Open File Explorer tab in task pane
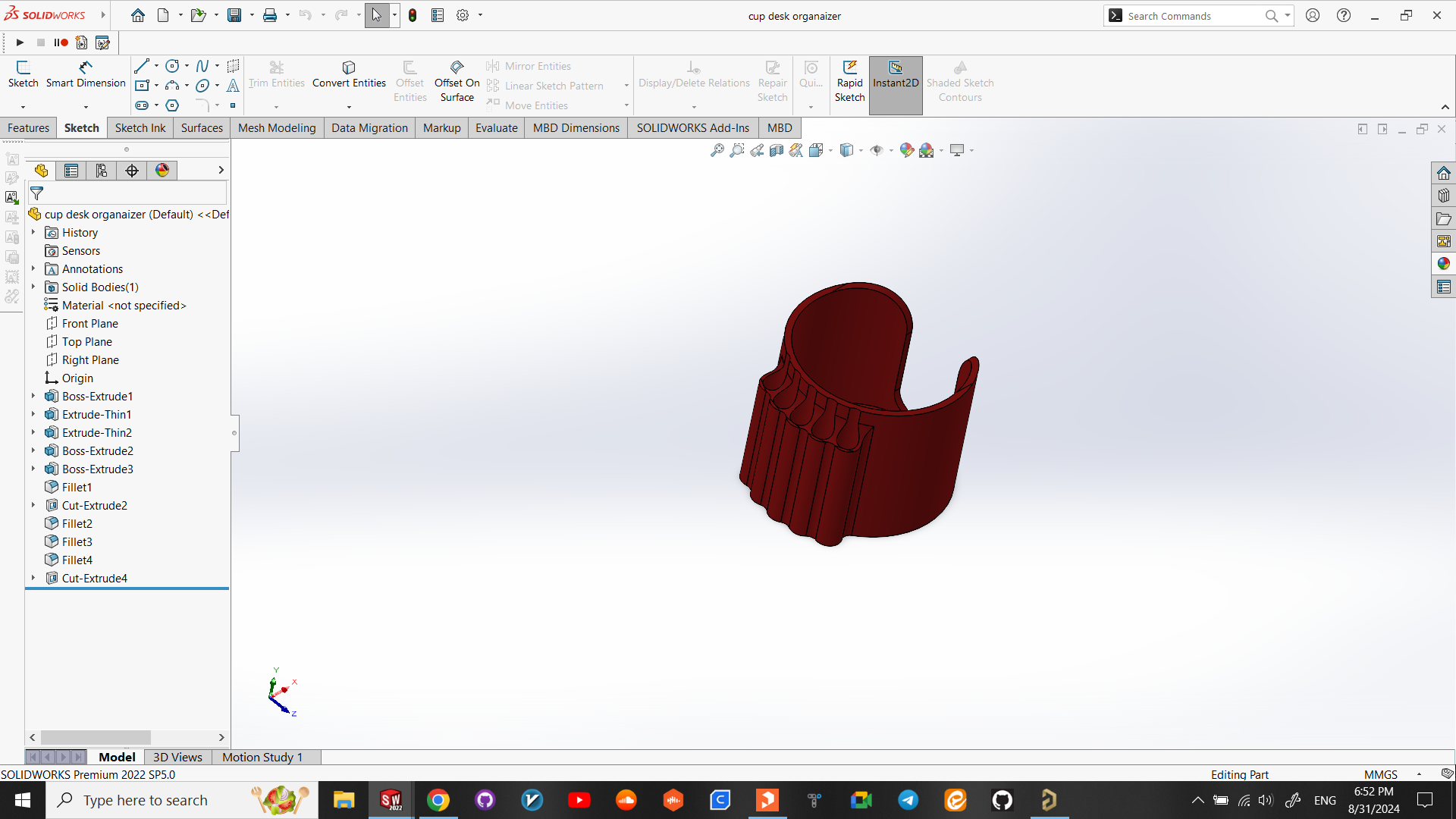Screen dimensions: 1456x819 pyautogui.click(x=1443, y=218)
